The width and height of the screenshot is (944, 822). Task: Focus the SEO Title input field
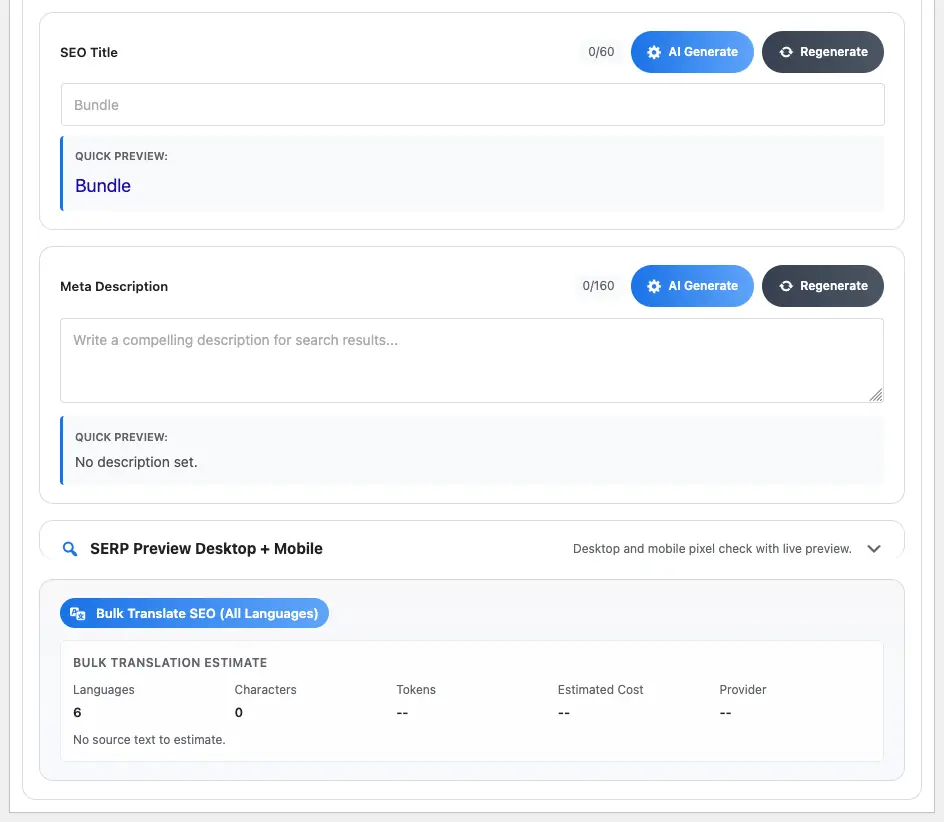pos(473,105)
